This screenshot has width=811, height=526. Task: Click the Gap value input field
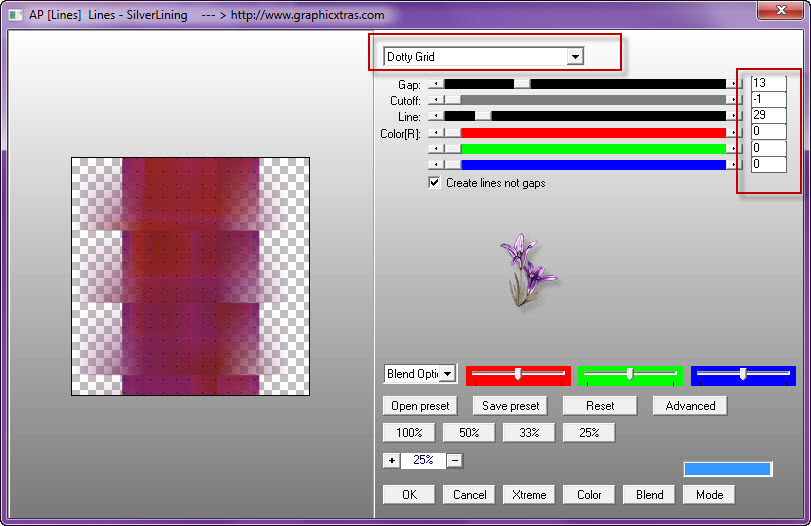[x=767, y=83]
